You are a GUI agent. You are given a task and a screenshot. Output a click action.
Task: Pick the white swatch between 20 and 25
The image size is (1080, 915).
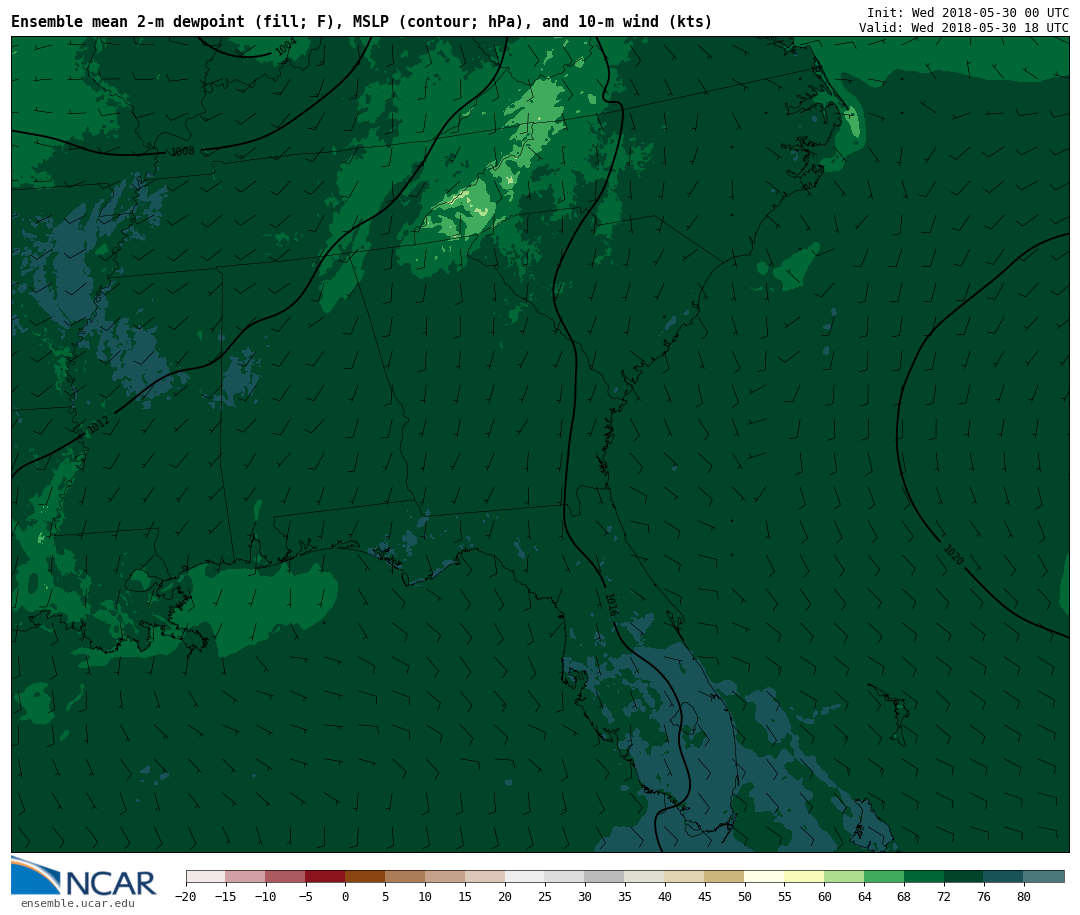coord(525,876)
